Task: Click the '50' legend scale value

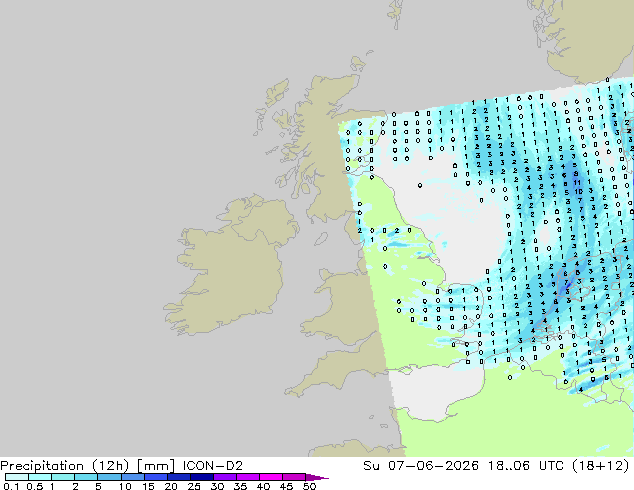Action: [x=309, y=486]
